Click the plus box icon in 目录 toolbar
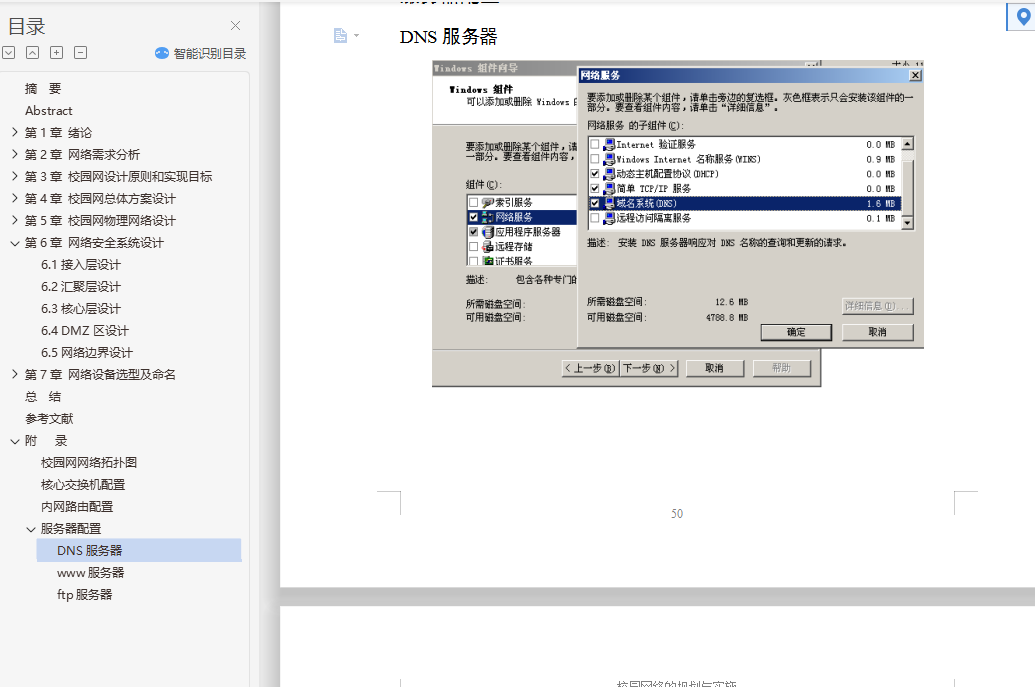1035x687 pixels. tap(57, 53)
